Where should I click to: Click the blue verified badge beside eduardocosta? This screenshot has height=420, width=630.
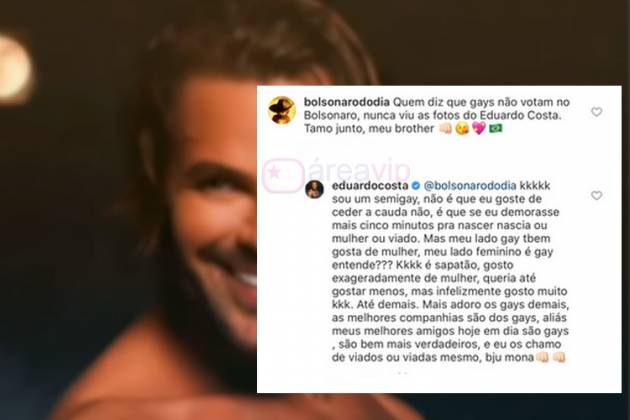[416, 186]
